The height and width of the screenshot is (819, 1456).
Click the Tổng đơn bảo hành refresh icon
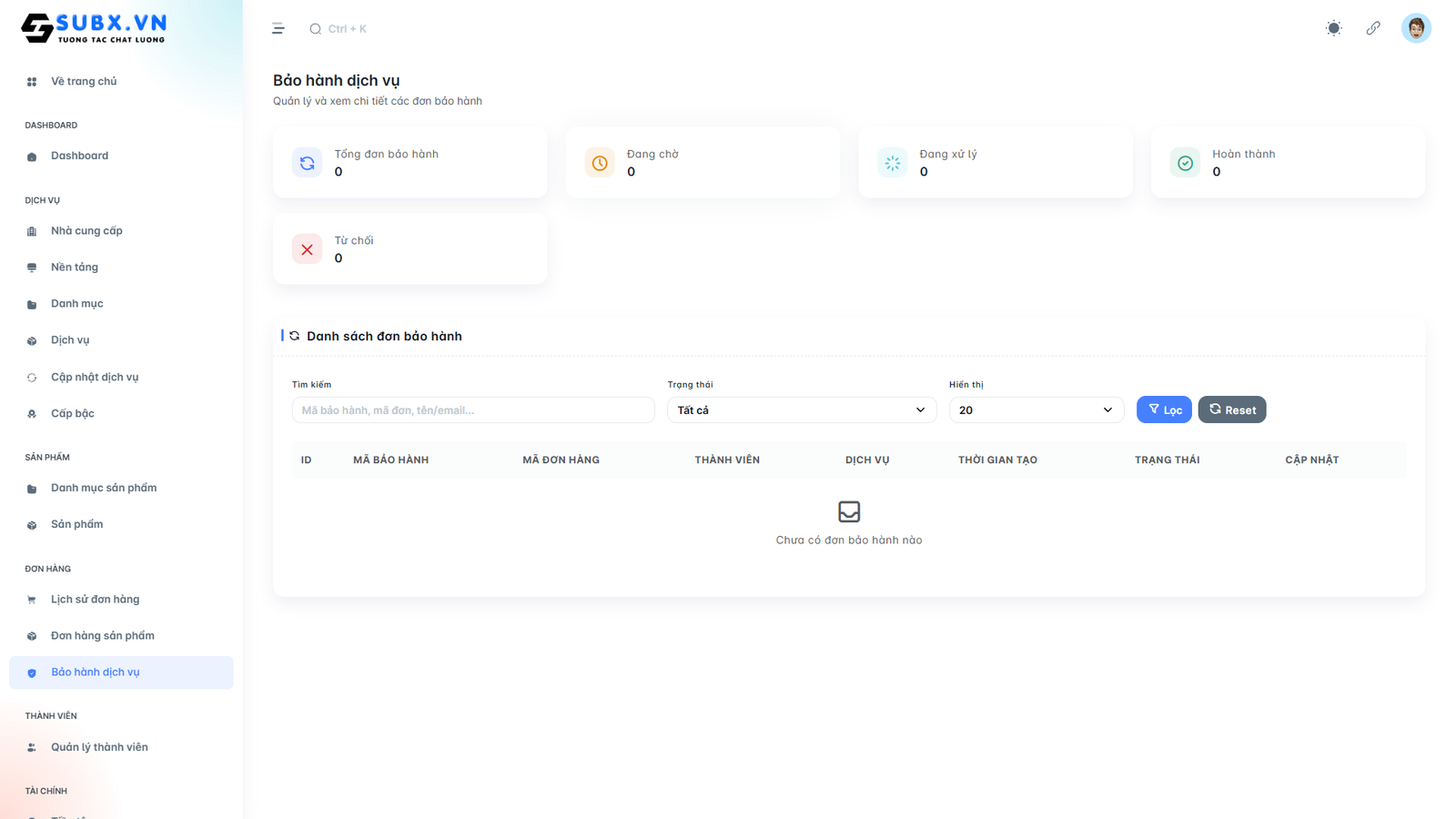click(x=308, y=163)
